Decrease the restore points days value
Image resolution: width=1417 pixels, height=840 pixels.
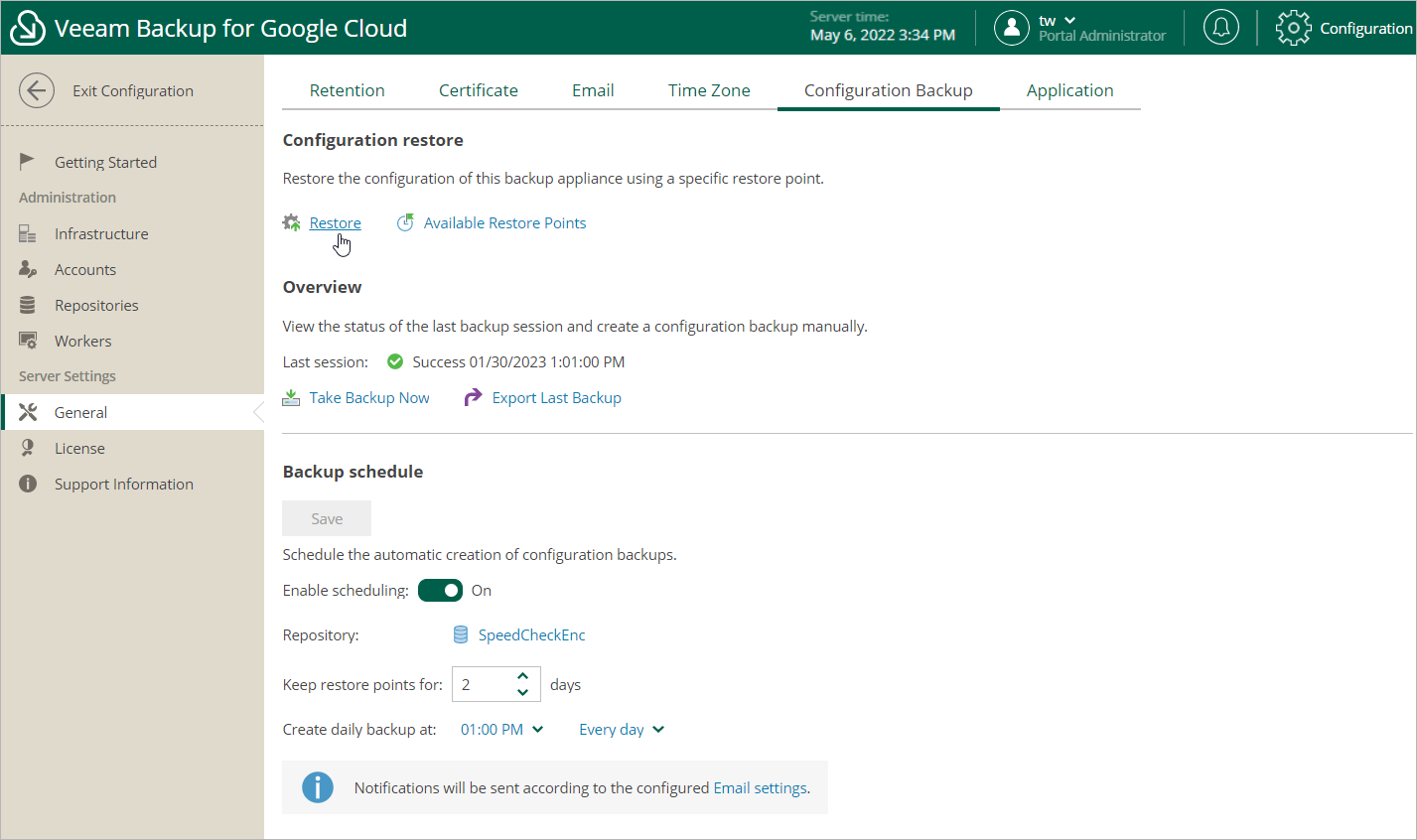click(523, 692)
